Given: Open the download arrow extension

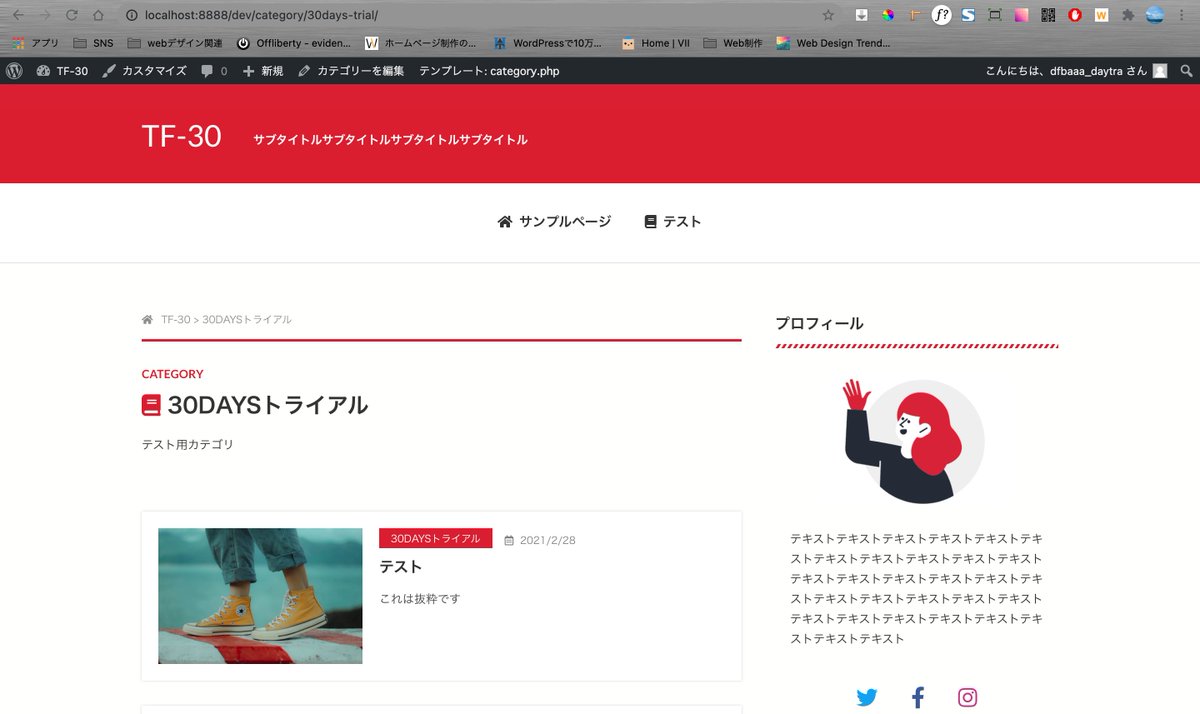Looking at the screenshot, I should [x=861, y=15].
